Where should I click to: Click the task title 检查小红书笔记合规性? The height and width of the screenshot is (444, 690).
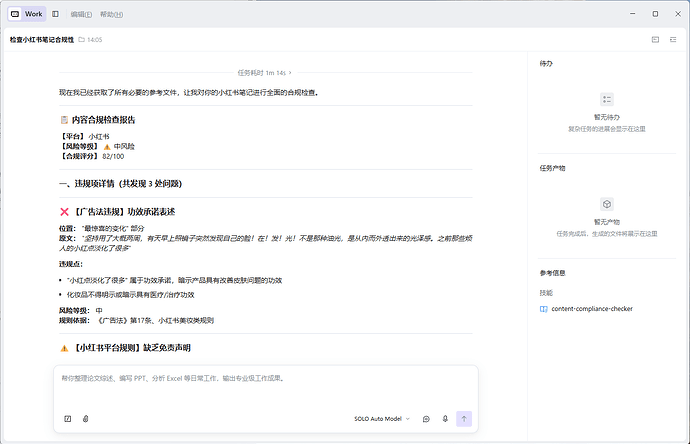coord(42,40)
